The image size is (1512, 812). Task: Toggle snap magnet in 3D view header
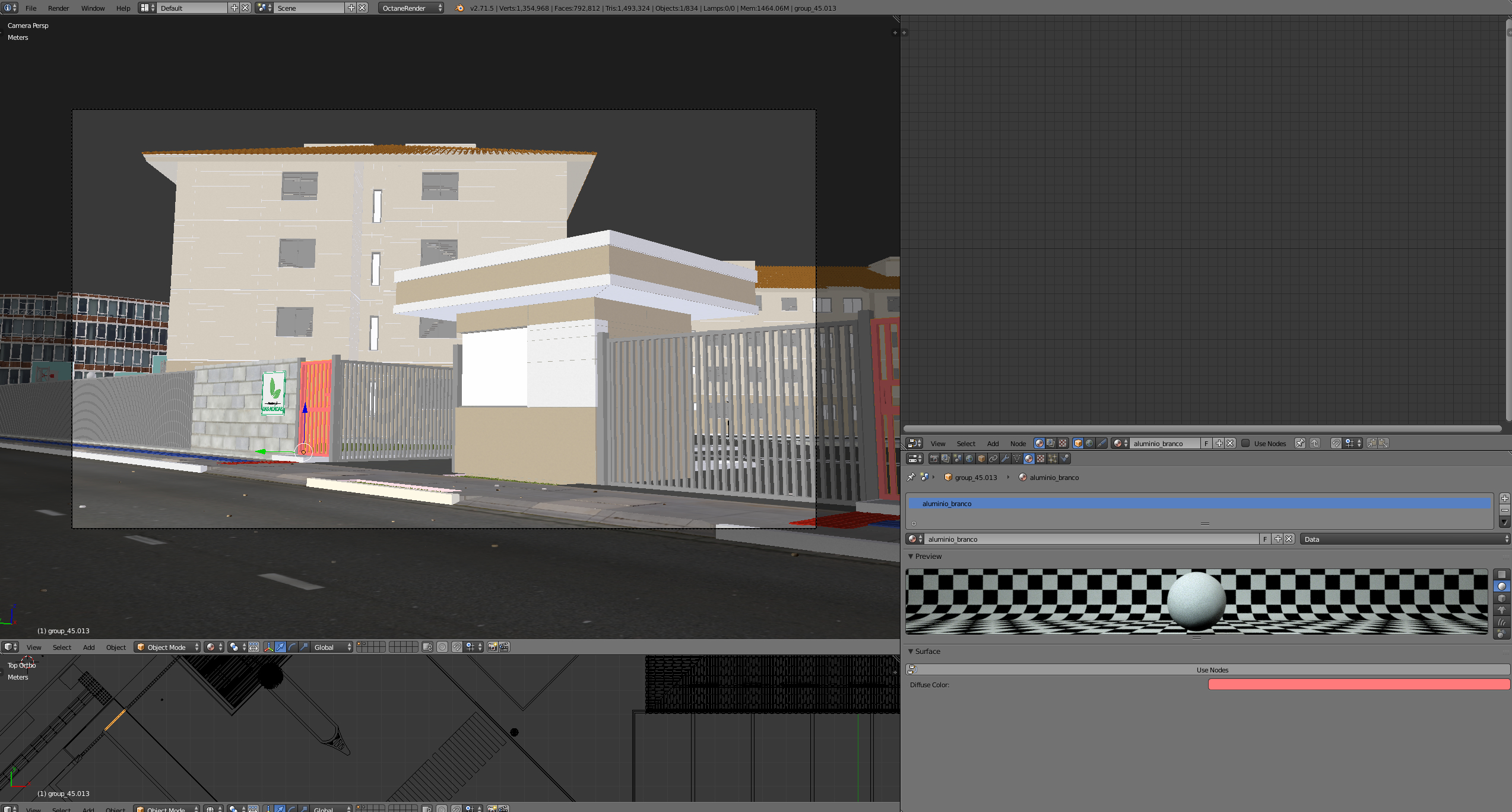point(457,647)
